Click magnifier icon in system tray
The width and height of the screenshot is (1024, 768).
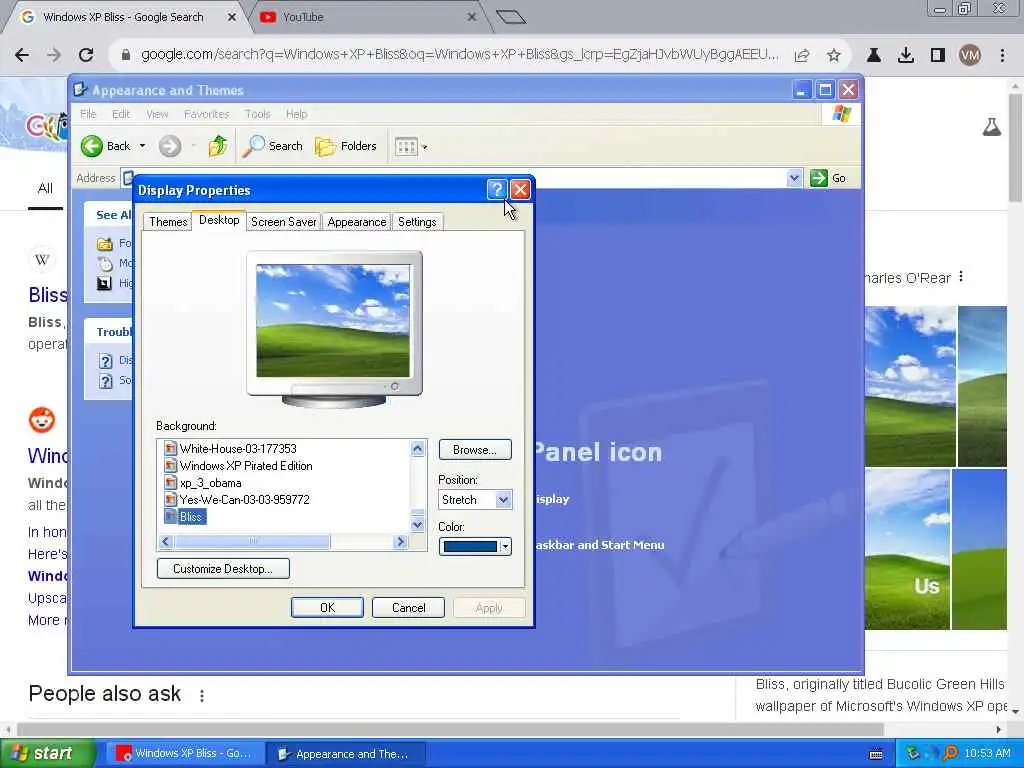pos(950,754)
